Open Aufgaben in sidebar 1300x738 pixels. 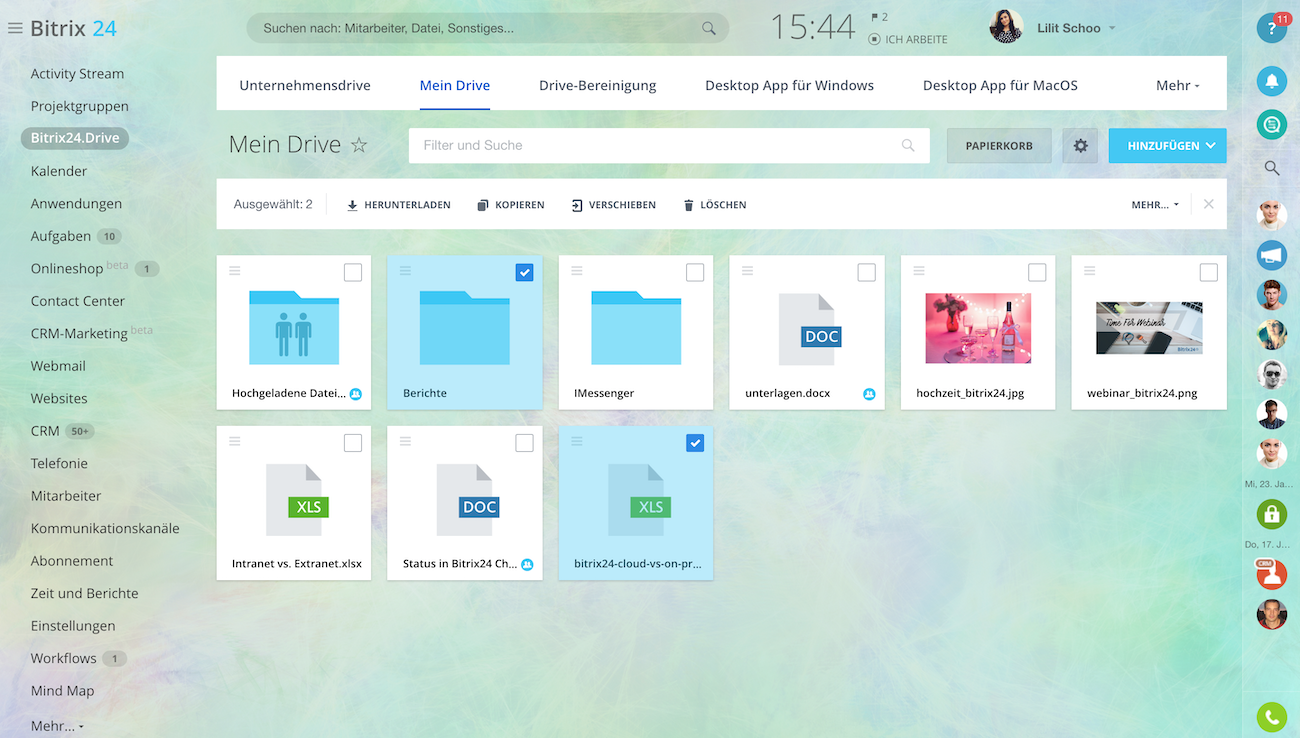(61, 236)
